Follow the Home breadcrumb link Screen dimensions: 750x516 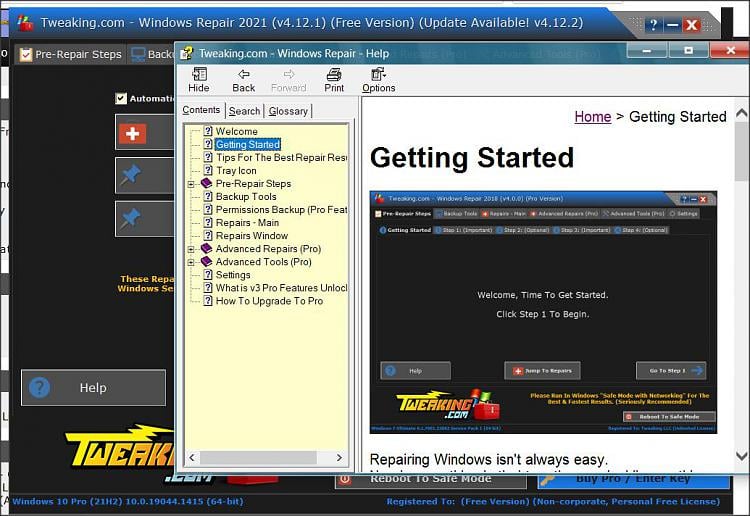592,117
